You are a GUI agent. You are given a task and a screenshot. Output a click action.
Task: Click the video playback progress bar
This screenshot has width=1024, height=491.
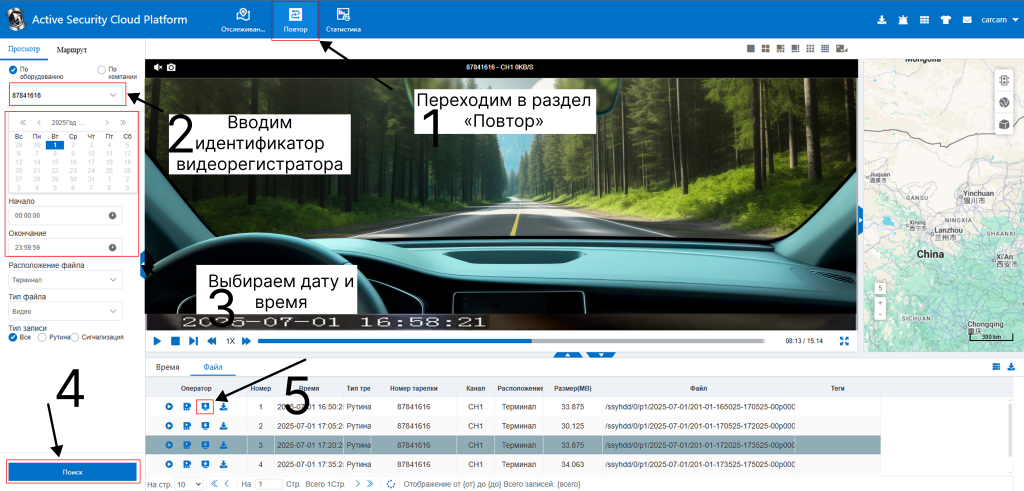pos(510,341)
